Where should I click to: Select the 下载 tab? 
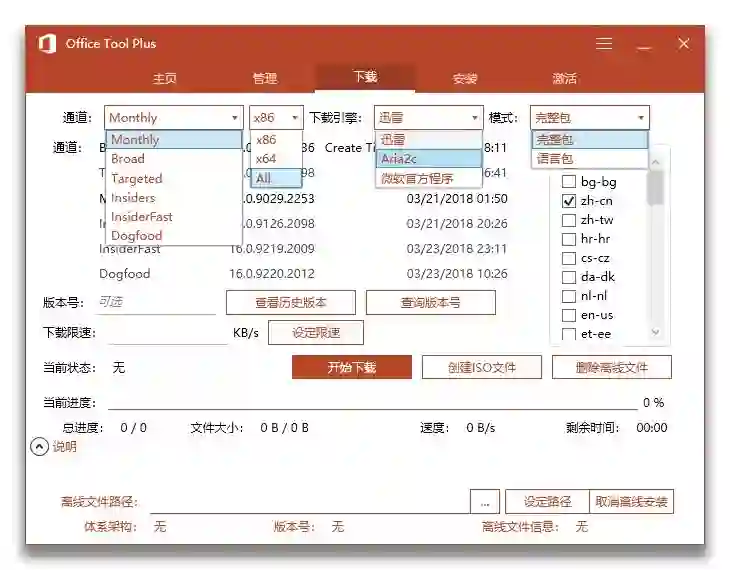[365, 77]
